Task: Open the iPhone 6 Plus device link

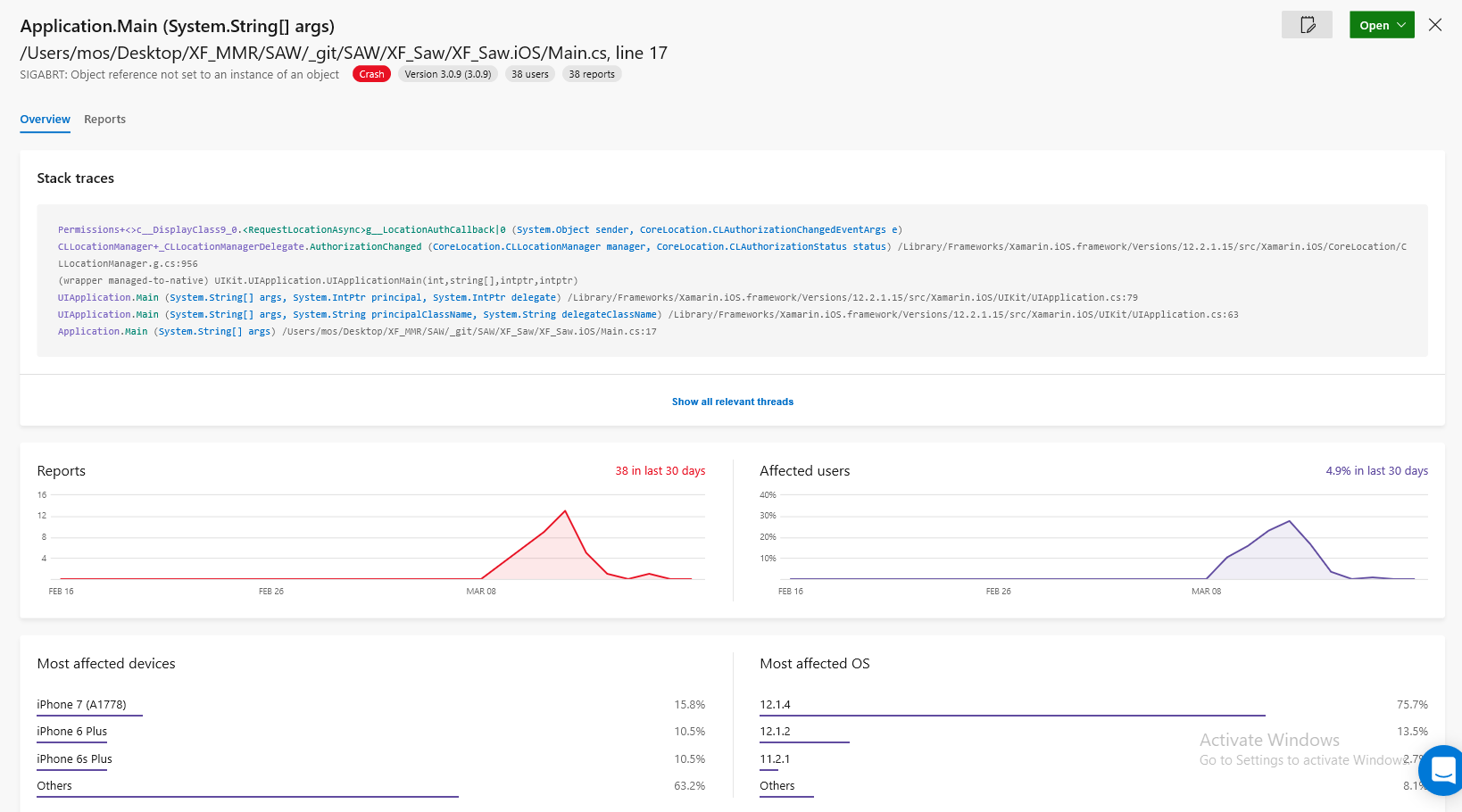Action: click(x=71, y=731)
